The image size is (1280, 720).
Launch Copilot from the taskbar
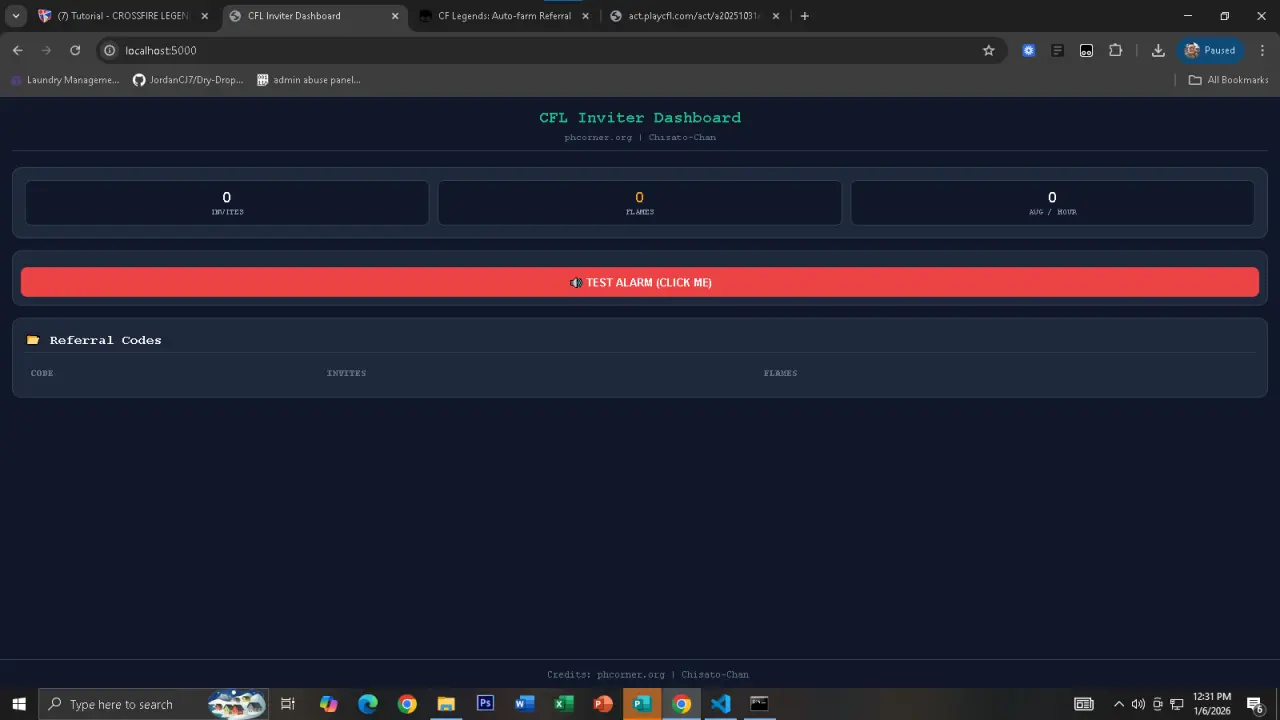328,704
